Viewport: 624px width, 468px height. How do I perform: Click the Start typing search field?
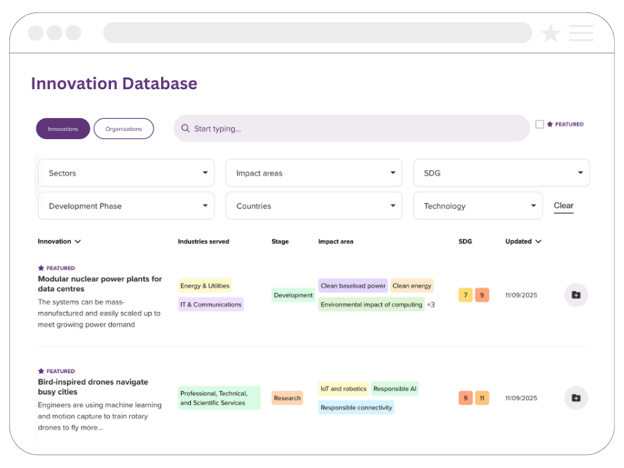click(355, 129)
